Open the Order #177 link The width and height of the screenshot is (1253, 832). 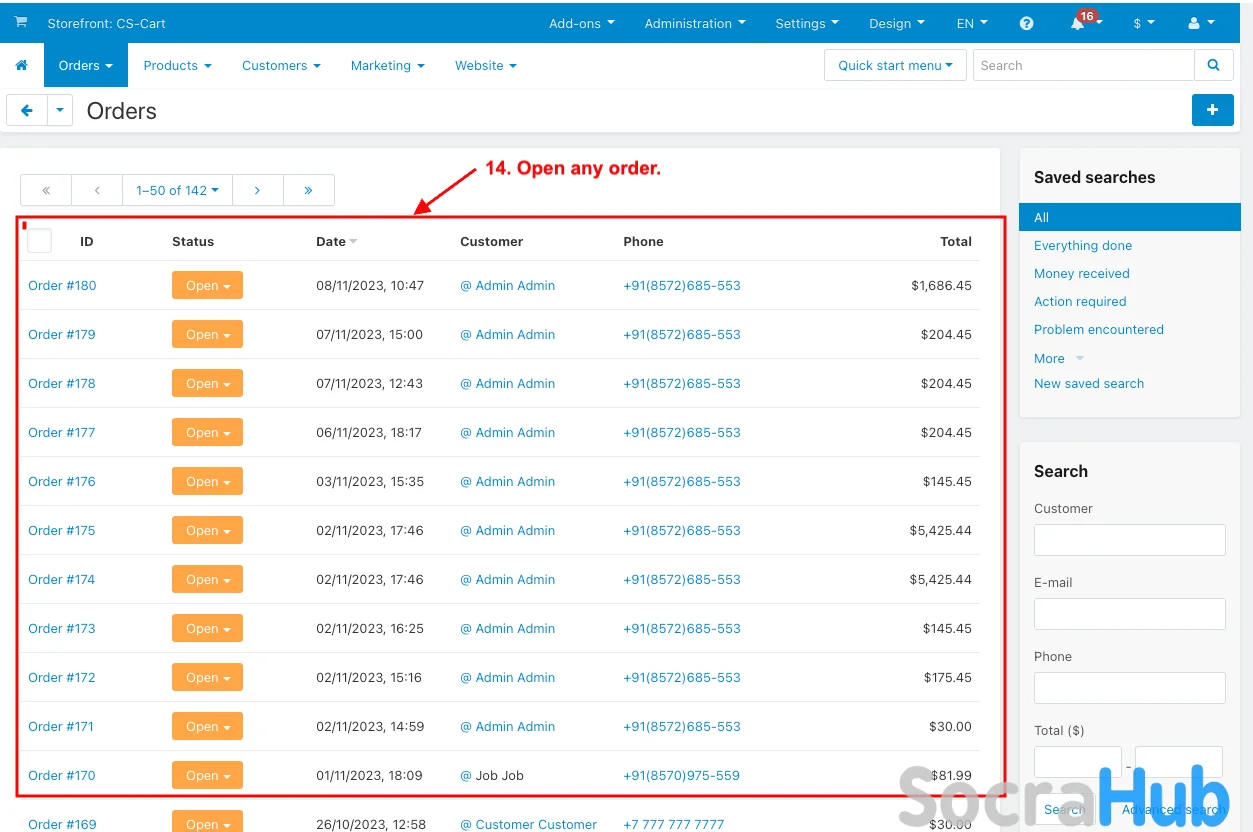(62, 433)
